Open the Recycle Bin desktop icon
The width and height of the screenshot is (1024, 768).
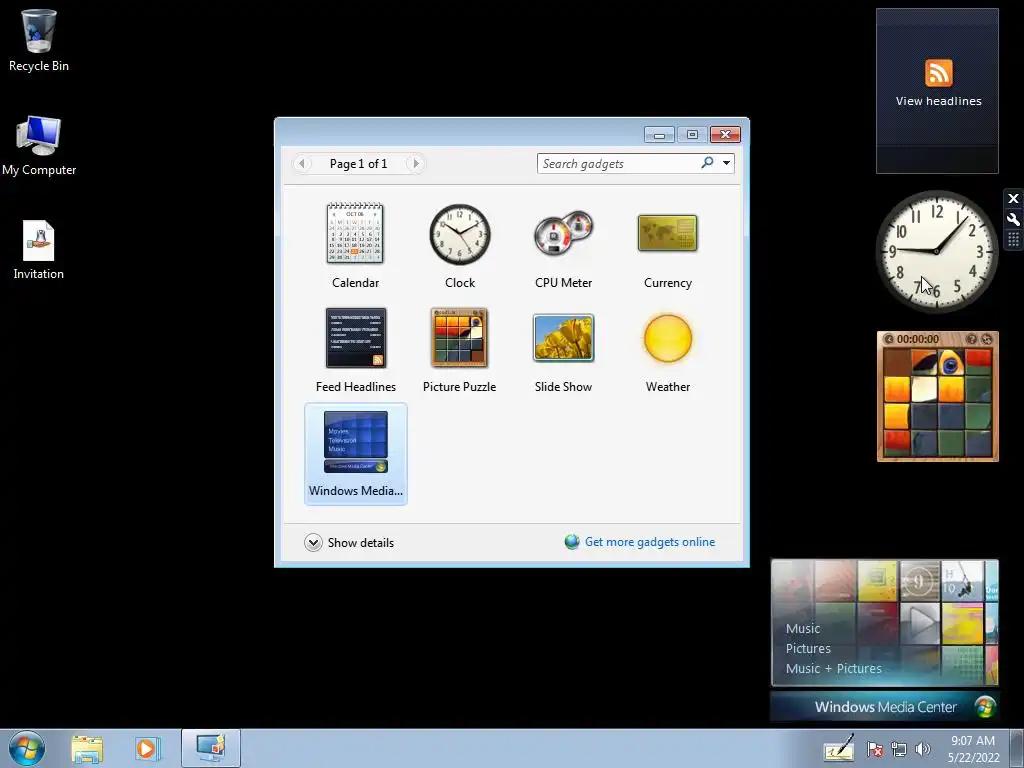click(x=39, y=40)
